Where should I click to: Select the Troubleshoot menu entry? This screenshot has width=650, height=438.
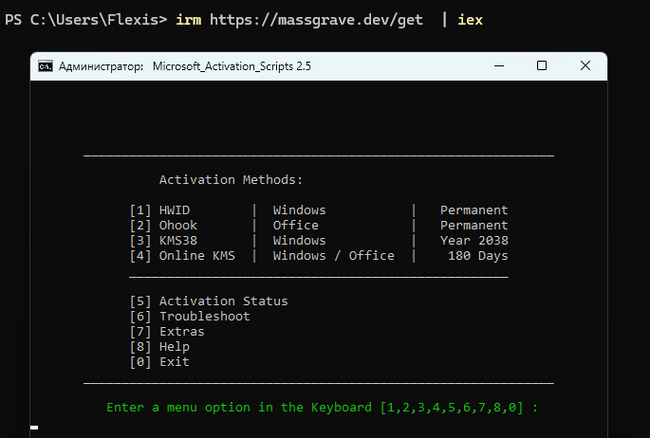click(x=190, y=316)
